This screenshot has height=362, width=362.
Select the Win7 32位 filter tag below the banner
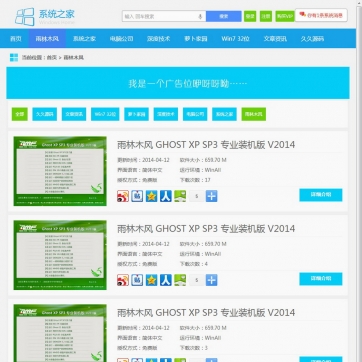(105, 114)
